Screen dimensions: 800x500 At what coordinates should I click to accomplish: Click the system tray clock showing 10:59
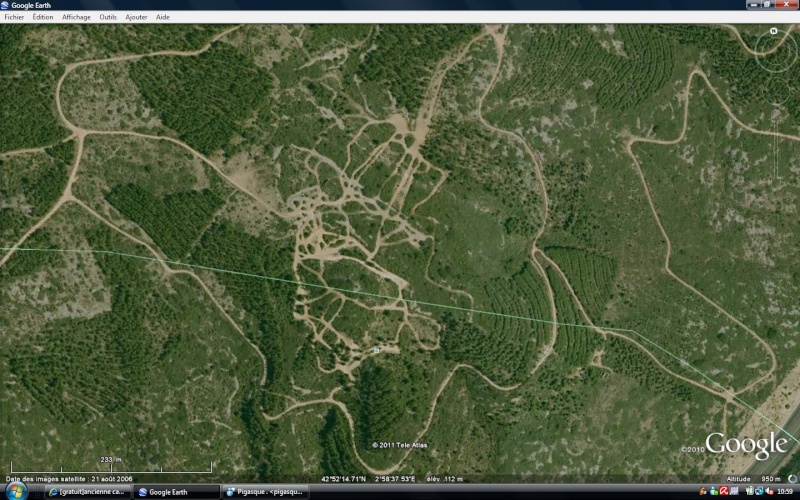click(785, 492)
